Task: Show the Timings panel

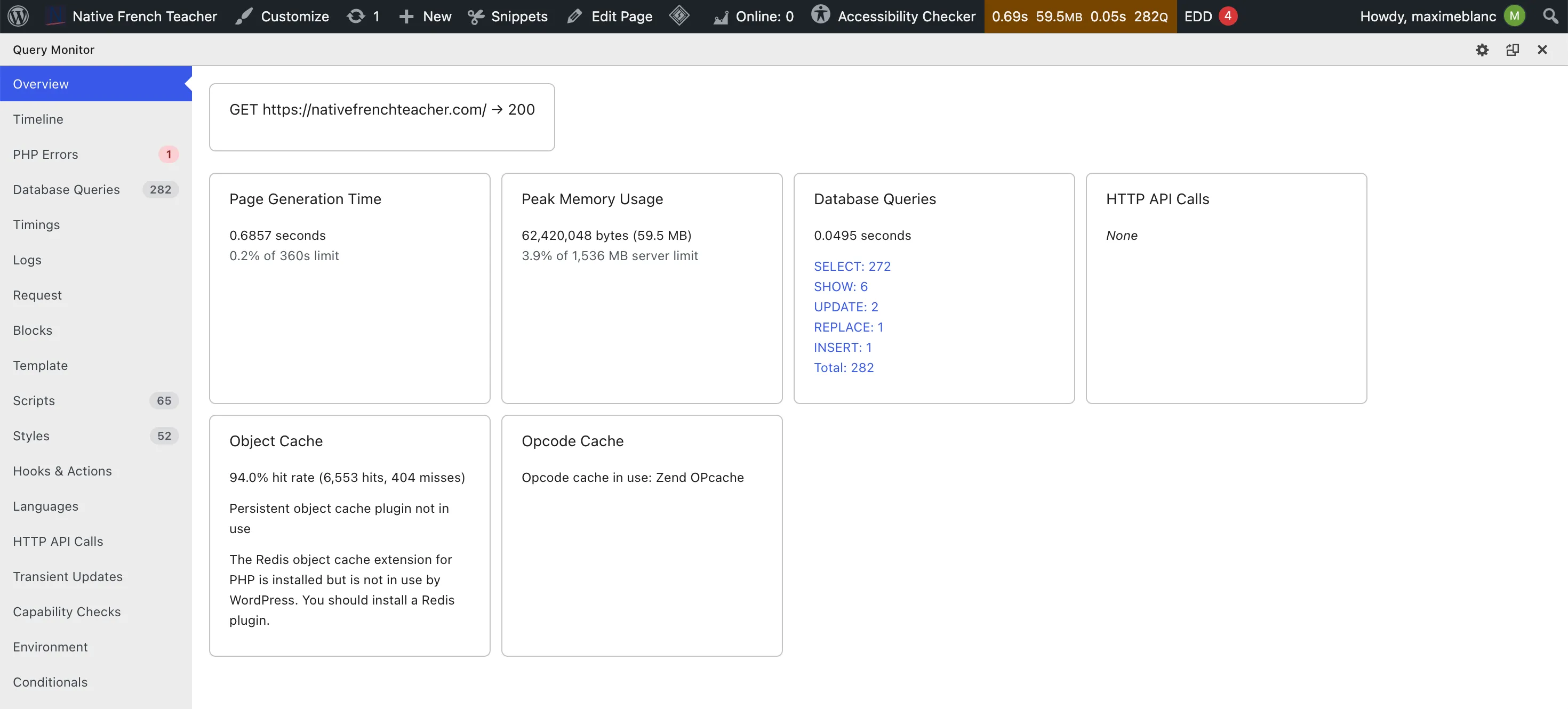Action: coord(95,225)
